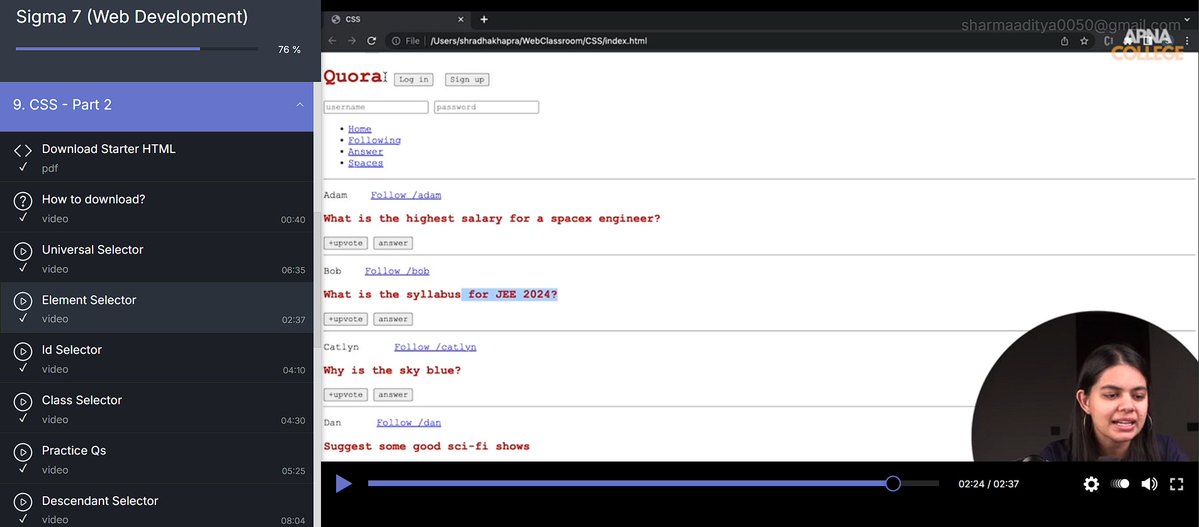Click the browser back arrow
Screen dimensions: 1199x527
coord(333,41)
